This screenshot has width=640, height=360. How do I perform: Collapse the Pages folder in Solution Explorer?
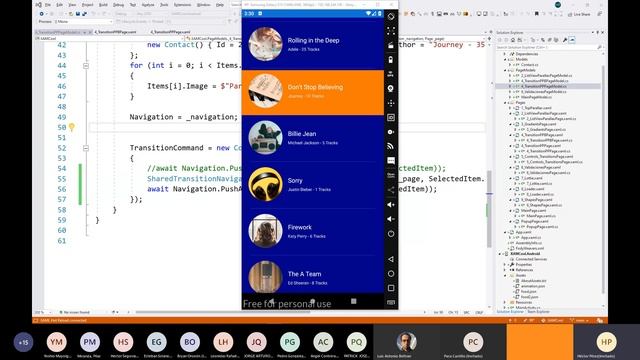(x=505, y=102)
